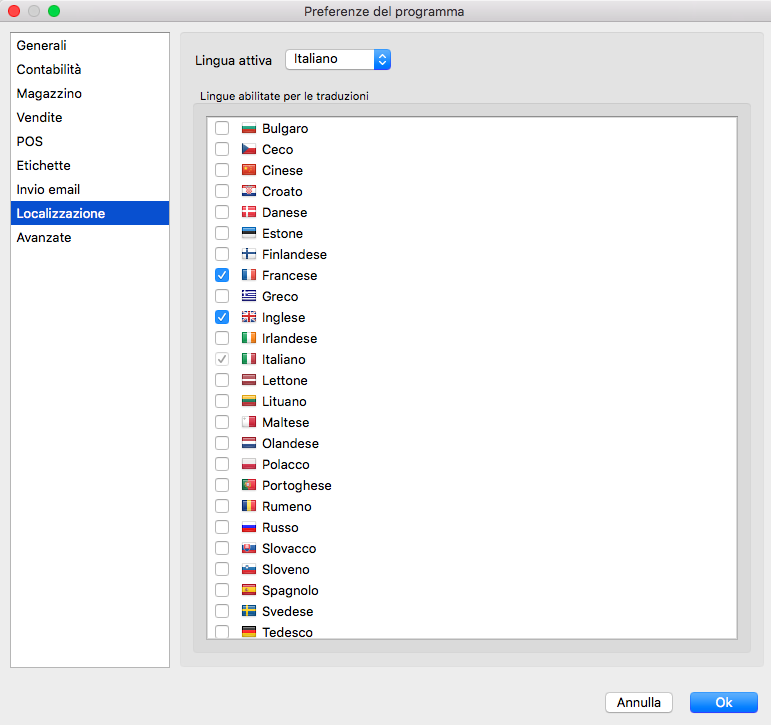Select Magazzino in the sidebar
The image size is (771, 725).
coord(49,94)
